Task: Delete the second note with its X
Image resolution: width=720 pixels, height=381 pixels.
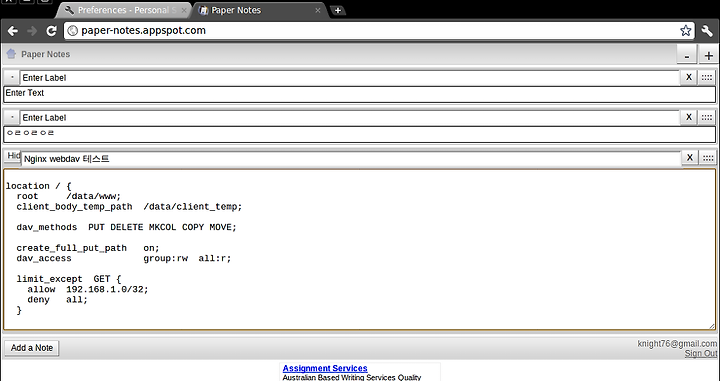Action: (x=688, y=118)
